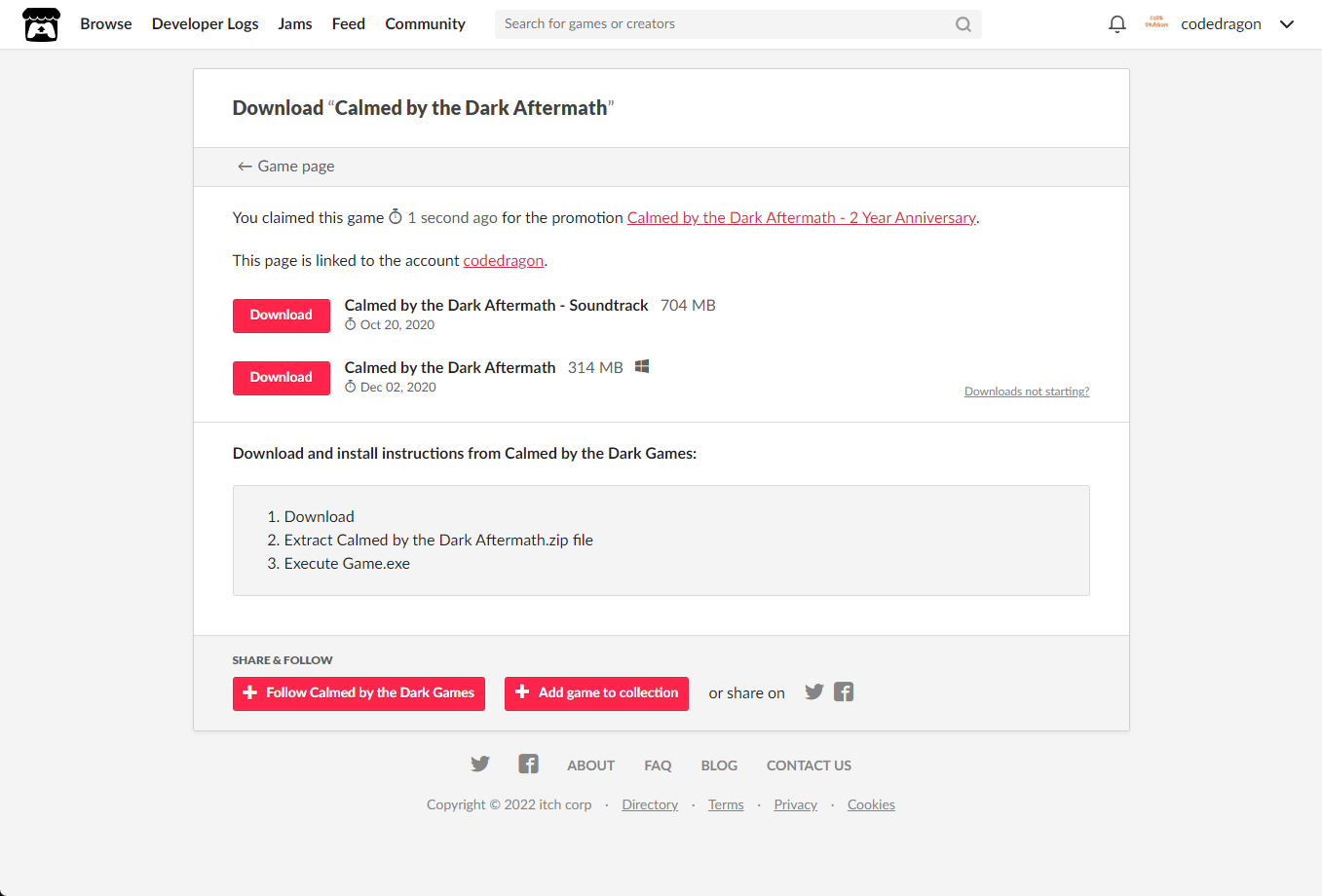Open the FAQ footer link
Screen dimensions: 1322x896
658,765
